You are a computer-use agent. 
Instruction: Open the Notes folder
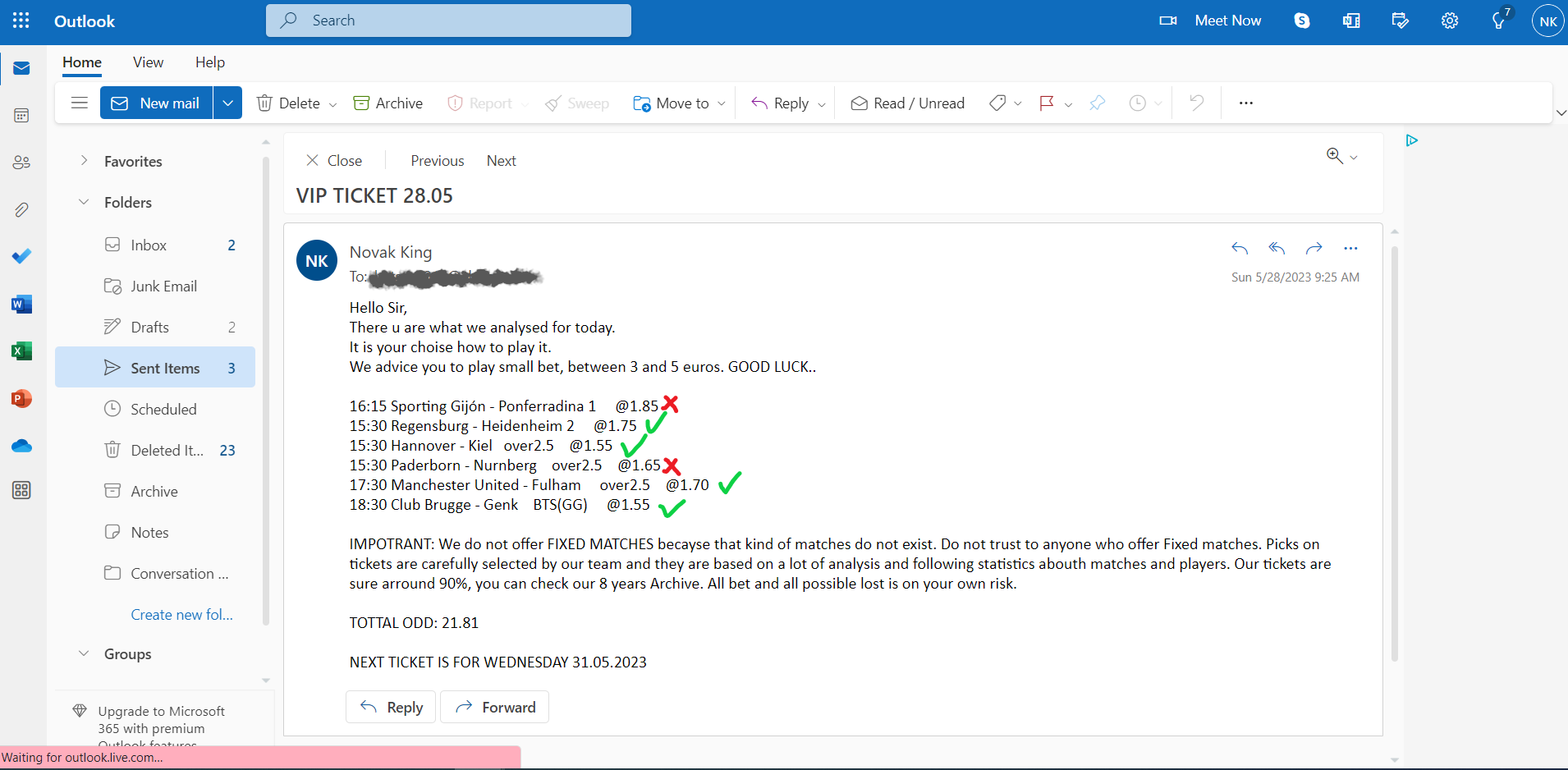[x=155, y=532]
